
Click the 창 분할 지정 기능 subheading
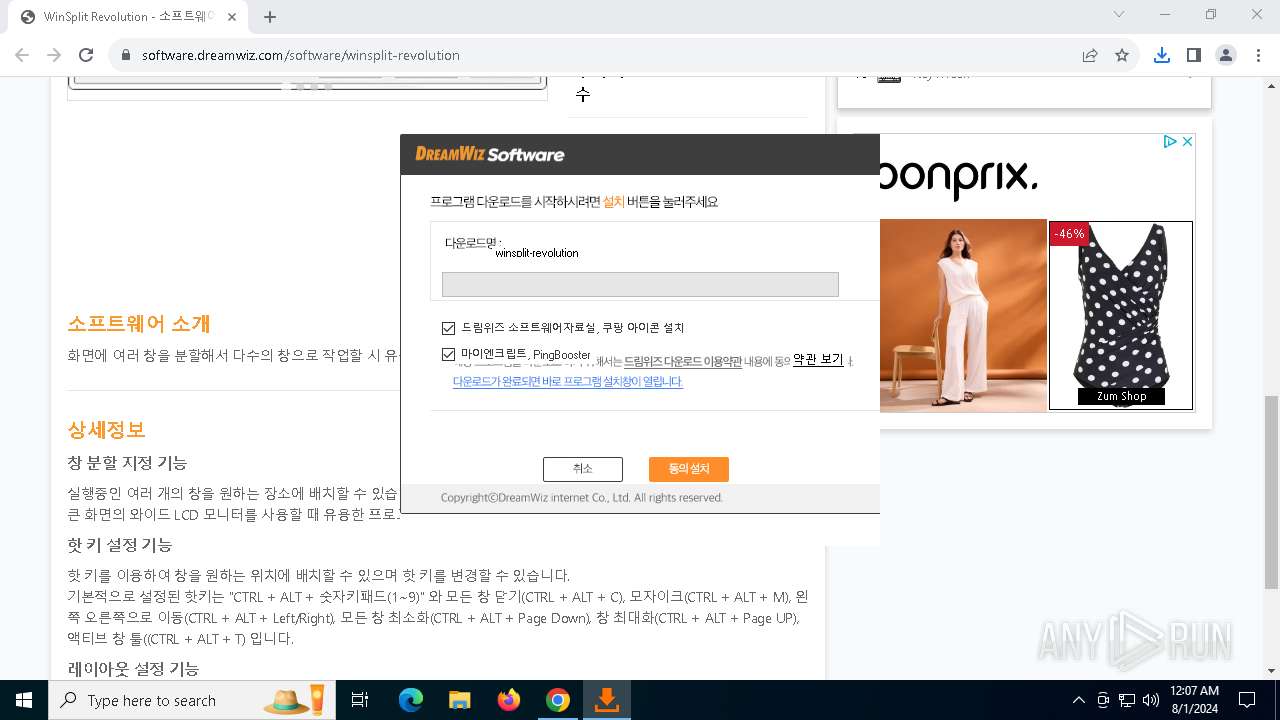click(x=127, y=463)
